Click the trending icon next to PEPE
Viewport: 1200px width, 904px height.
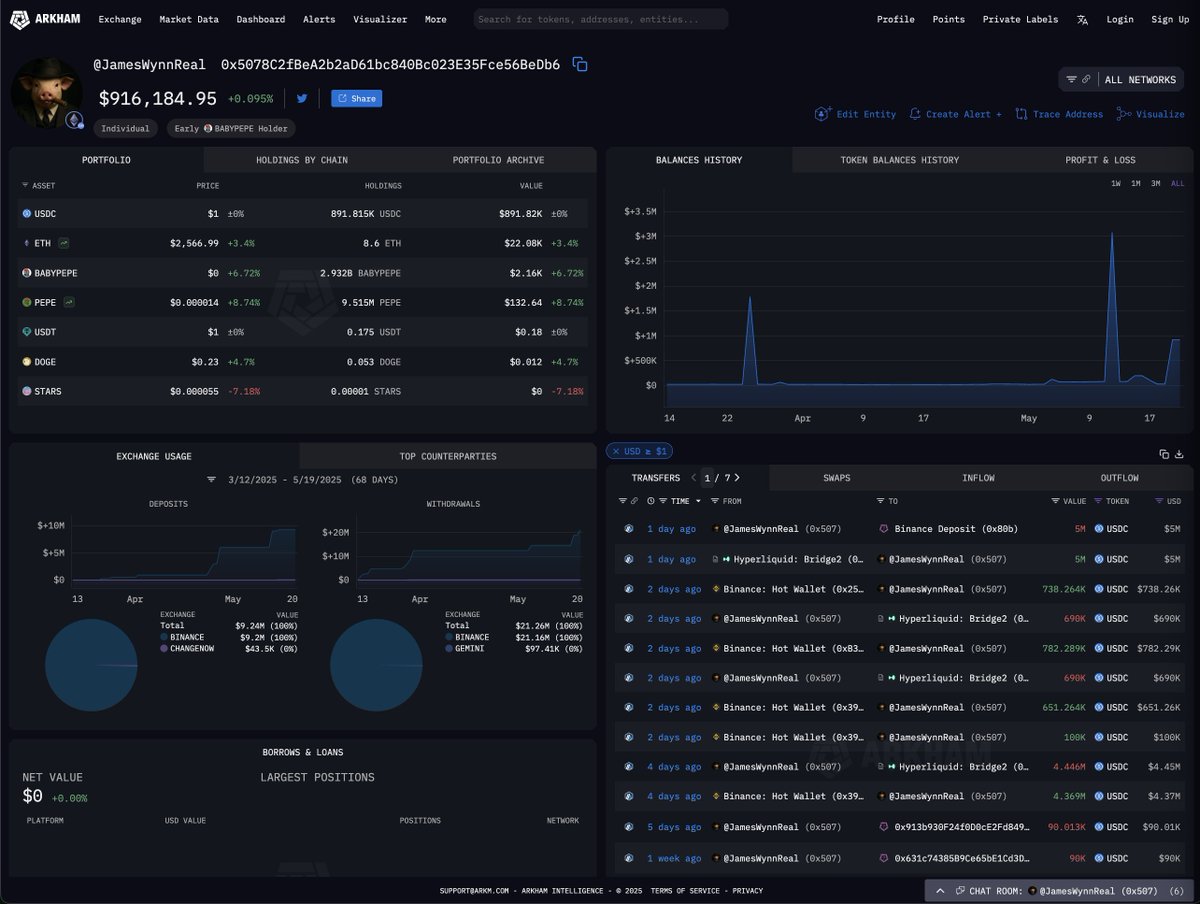(70, 302)
